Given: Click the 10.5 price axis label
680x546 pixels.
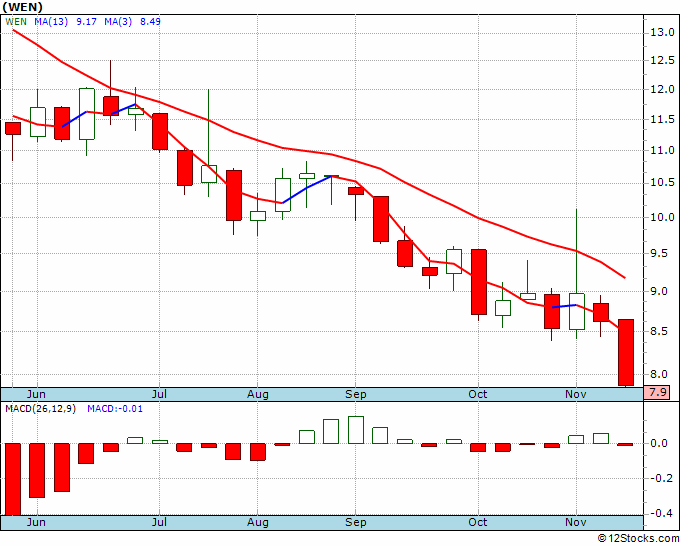Looking at the screenshot, I should point(662,183).
